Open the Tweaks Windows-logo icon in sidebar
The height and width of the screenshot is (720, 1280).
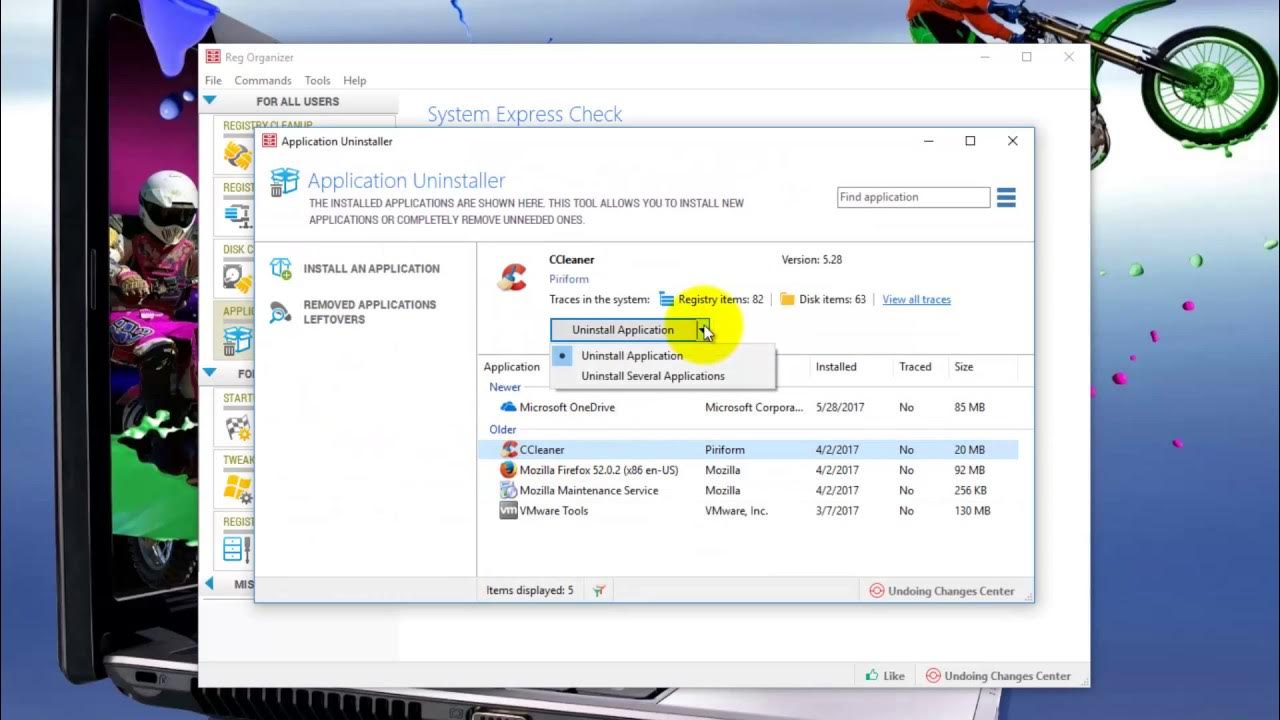[x=237, y=489]
